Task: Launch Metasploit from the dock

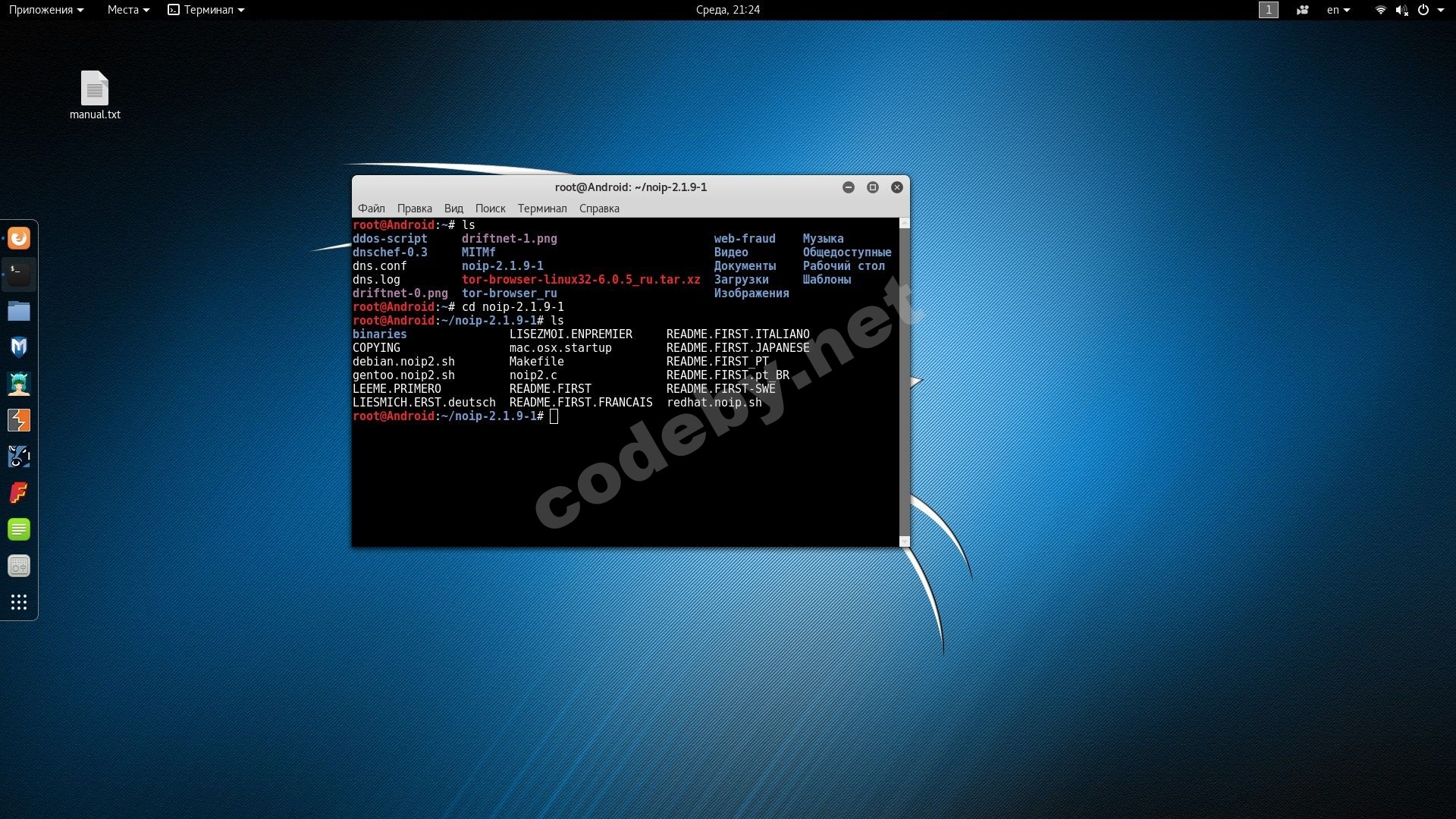Action: [19, 347]
